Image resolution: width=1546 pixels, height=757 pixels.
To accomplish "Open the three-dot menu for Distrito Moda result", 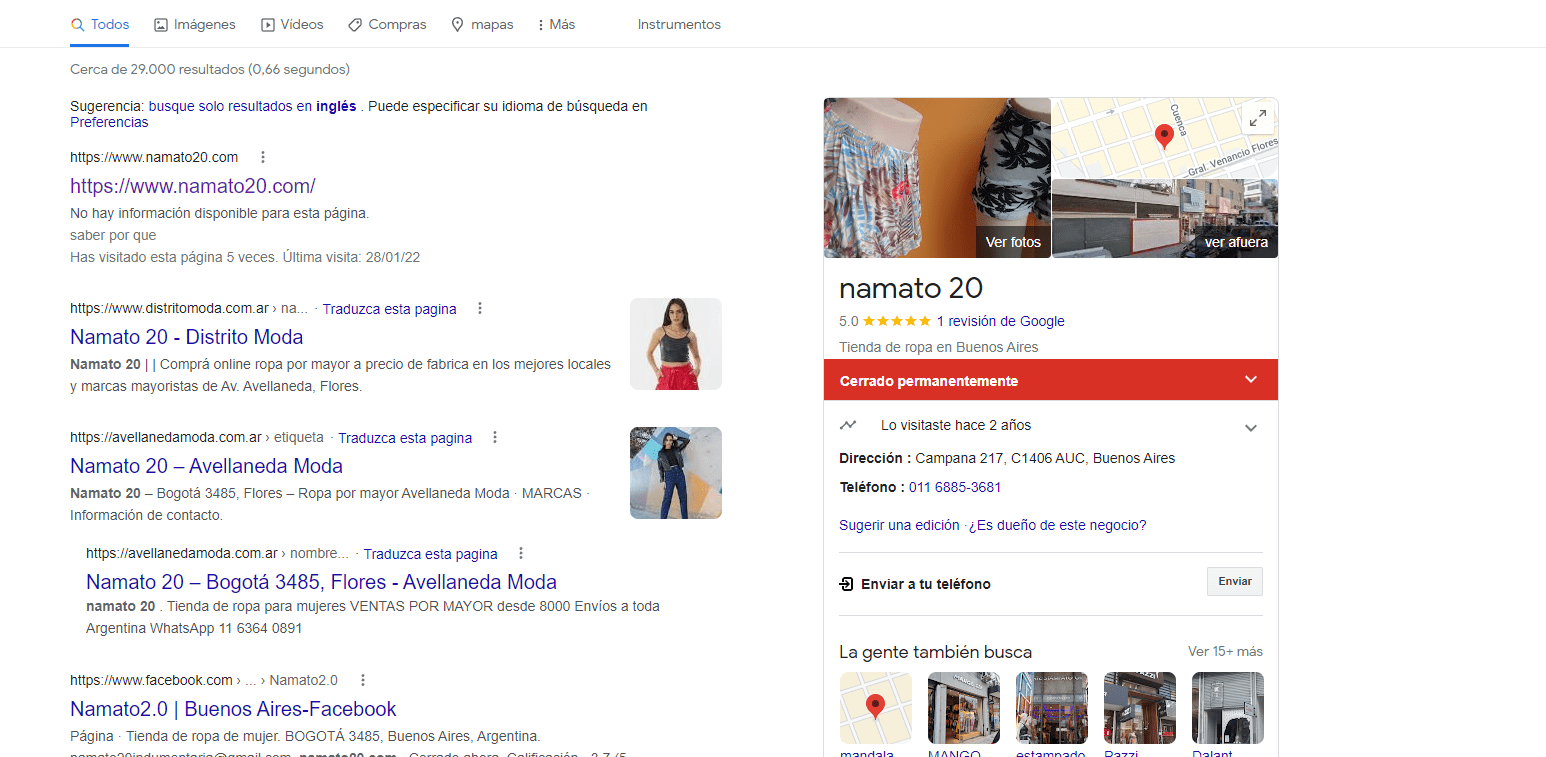I will 480,308.
